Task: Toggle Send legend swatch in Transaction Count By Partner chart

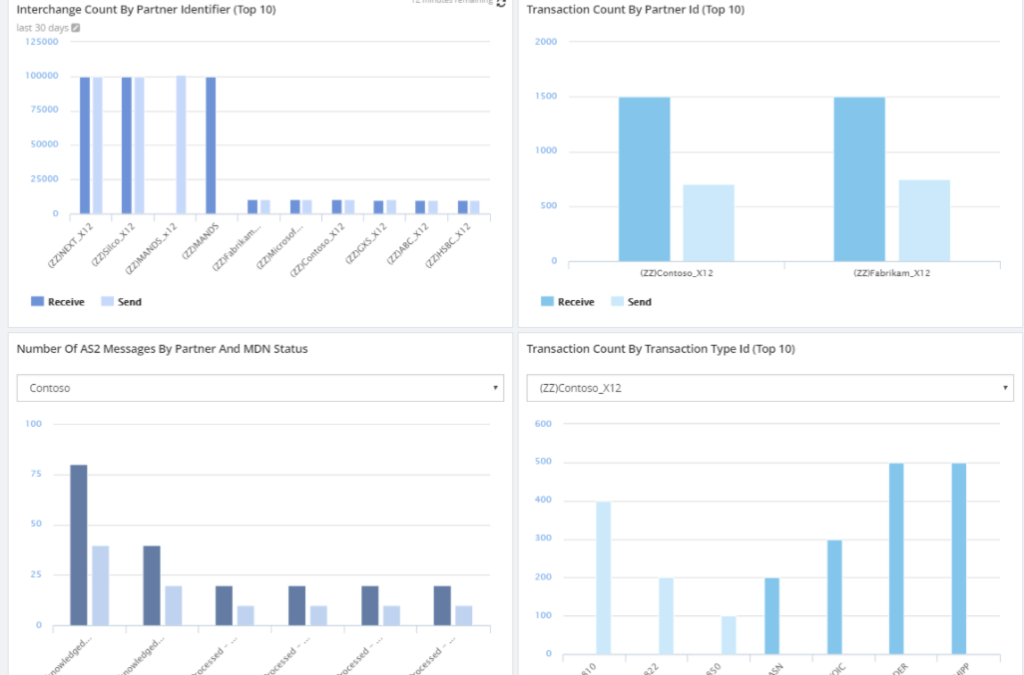Action: tap(617, 302)
